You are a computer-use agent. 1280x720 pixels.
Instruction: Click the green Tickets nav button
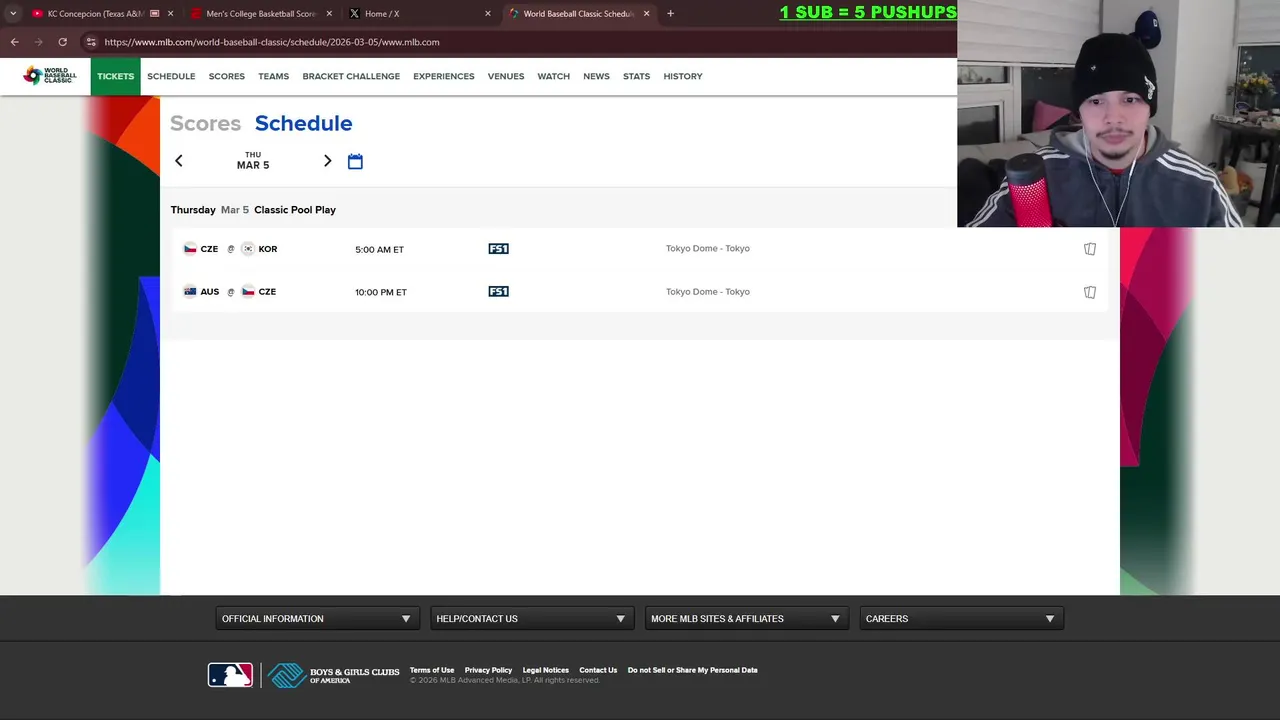tap(115, 77)
